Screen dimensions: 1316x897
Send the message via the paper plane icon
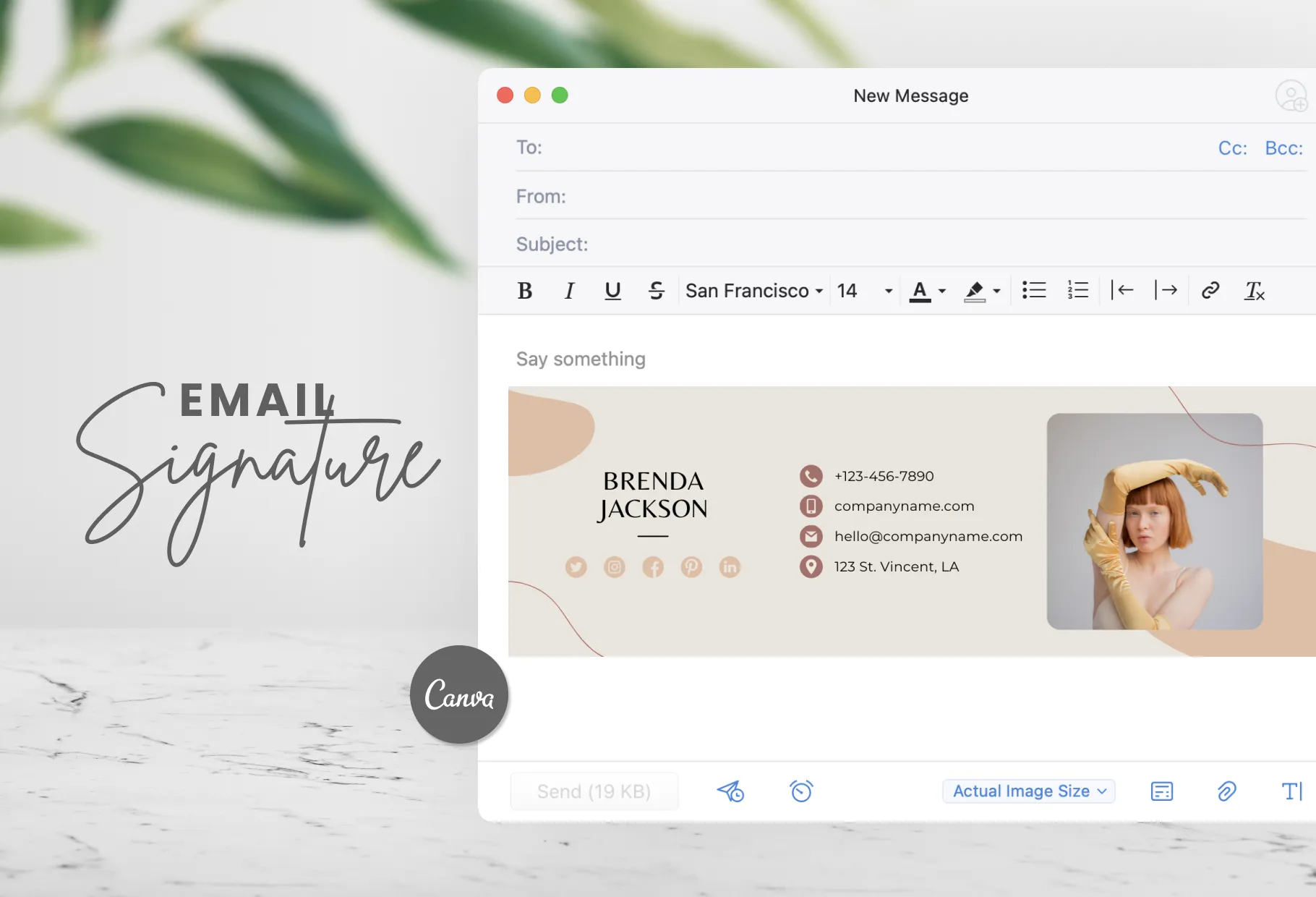(730, 791)
